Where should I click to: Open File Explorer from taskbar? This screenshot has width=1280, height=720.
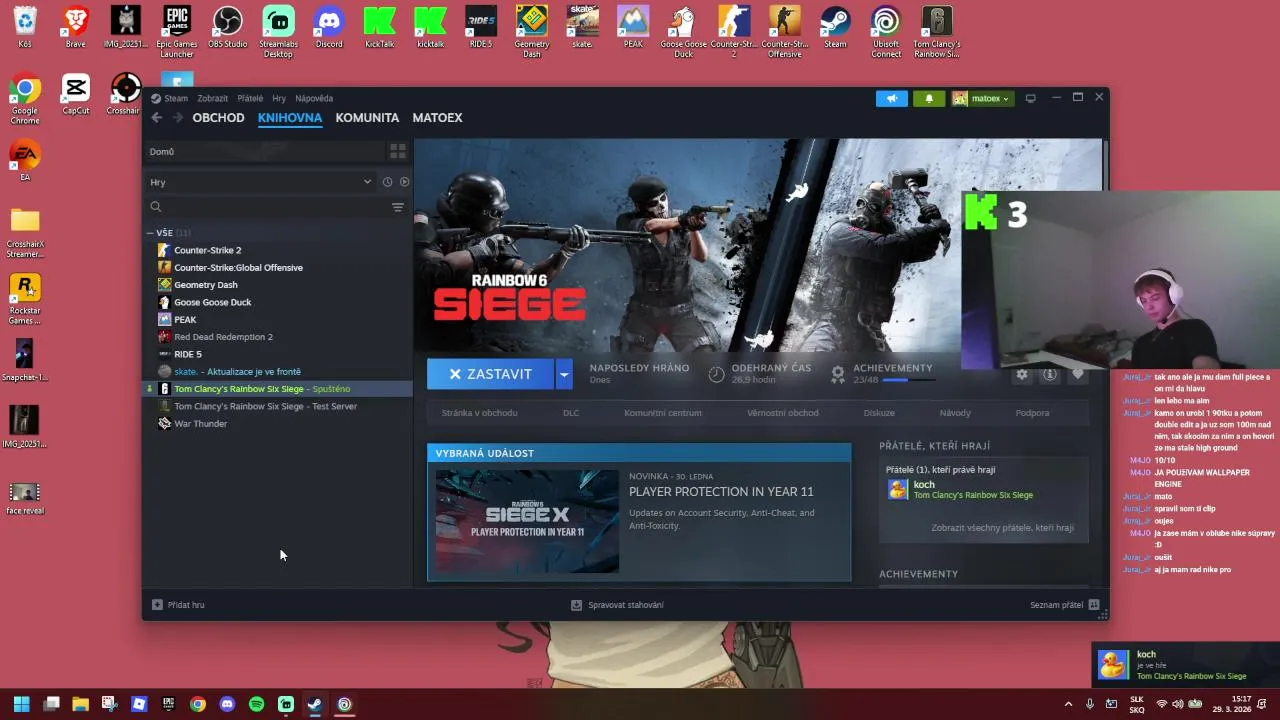80,704
